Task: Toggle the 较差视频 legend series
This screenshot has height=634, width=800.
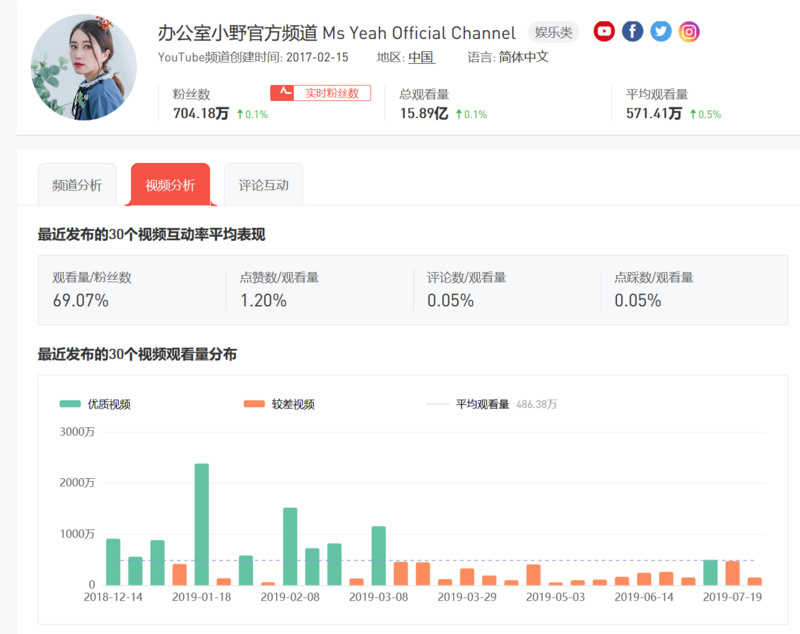Action: pyautogui.click(x=279, y=404)
